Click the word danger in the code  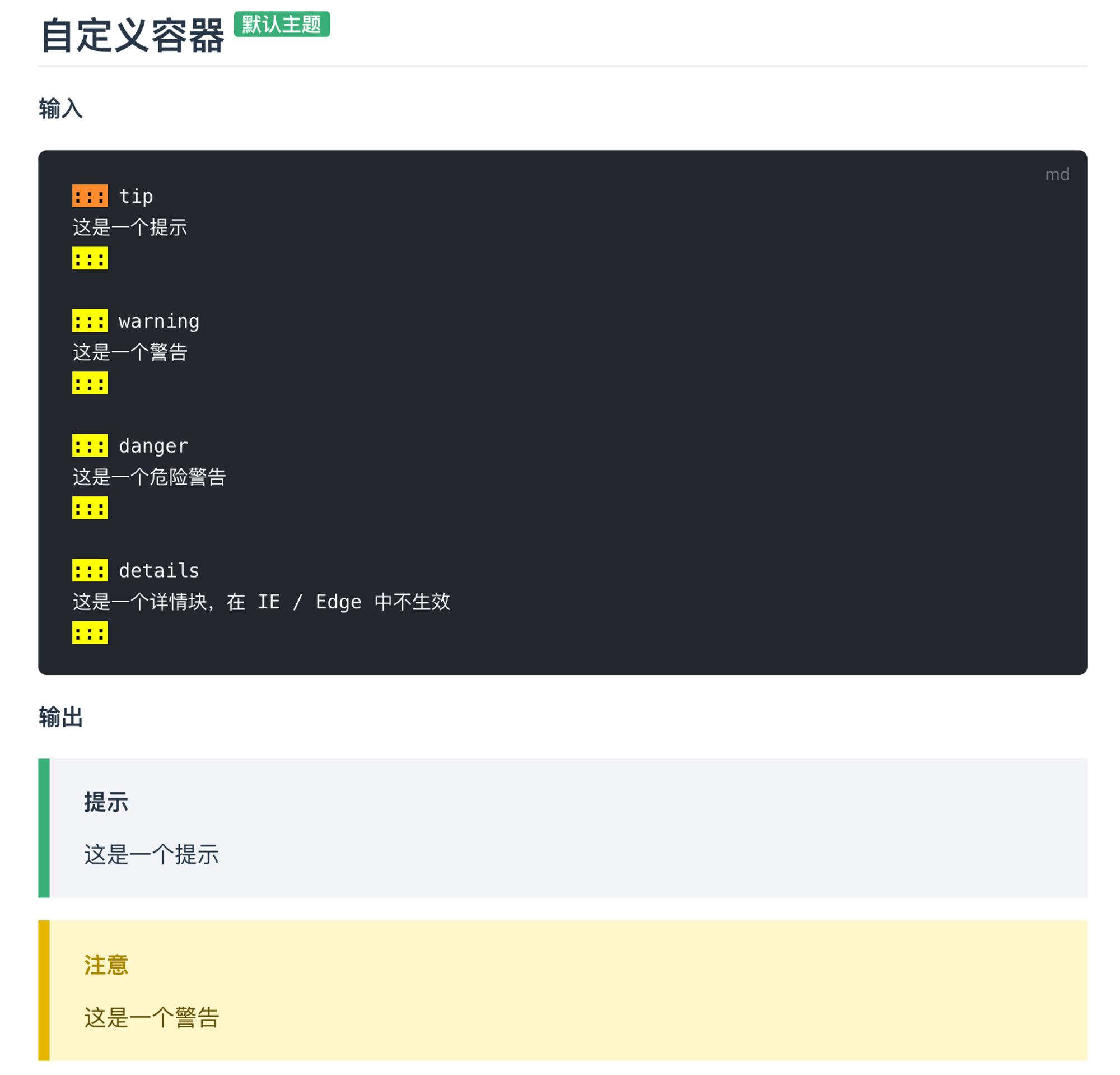[x=153, y=446]
